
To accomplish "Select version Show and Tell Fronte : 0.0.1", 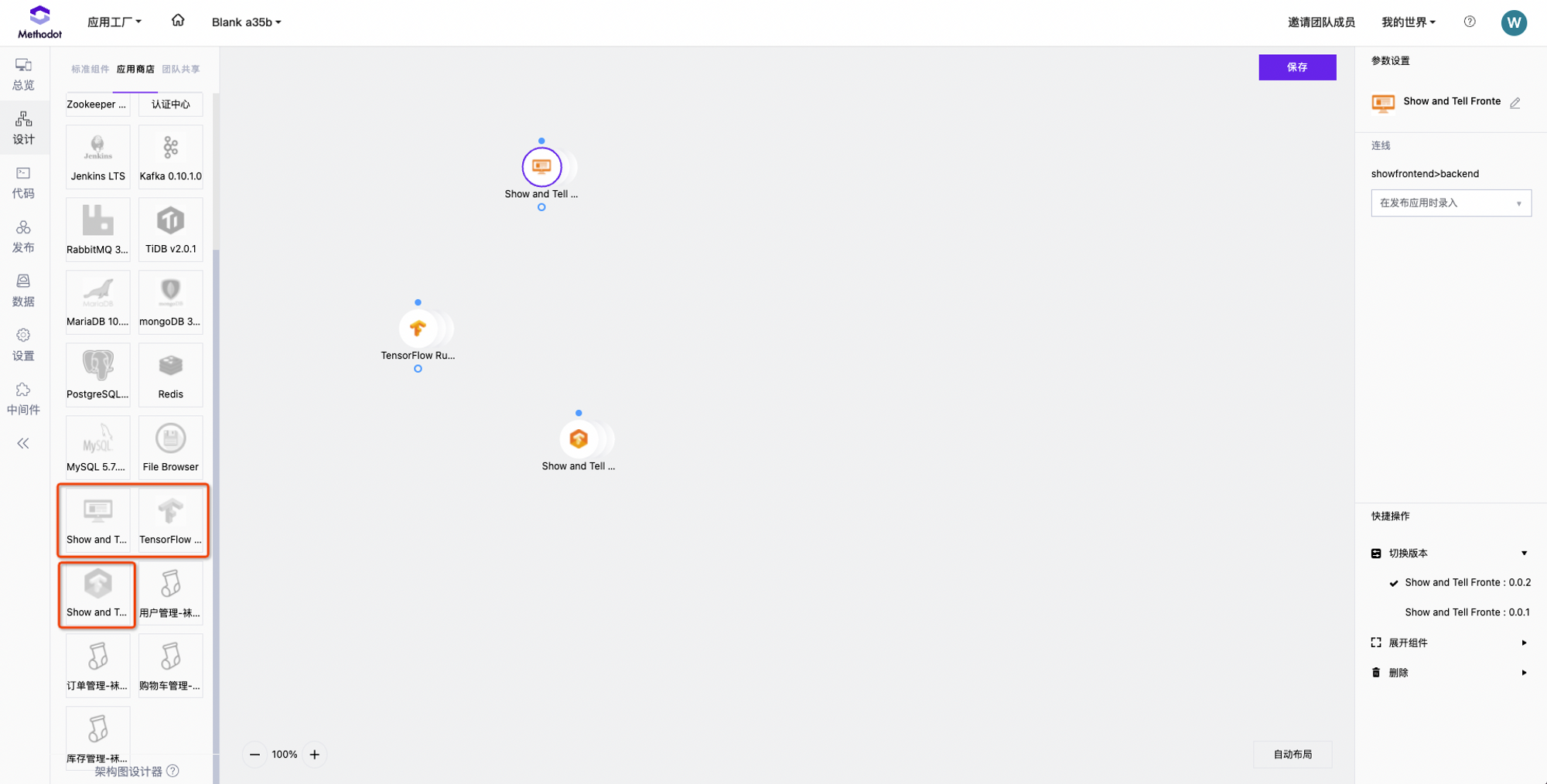I will (1467, 612).
